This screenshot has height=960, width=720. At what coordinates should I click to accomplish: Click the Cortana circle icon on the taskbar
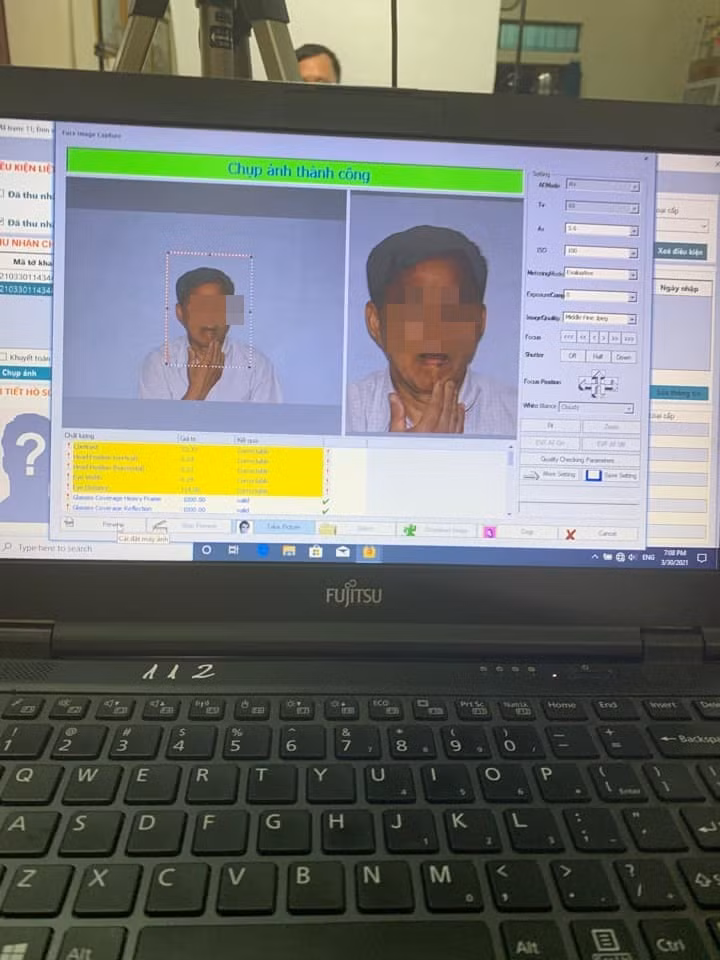click(x=206, y=550)
